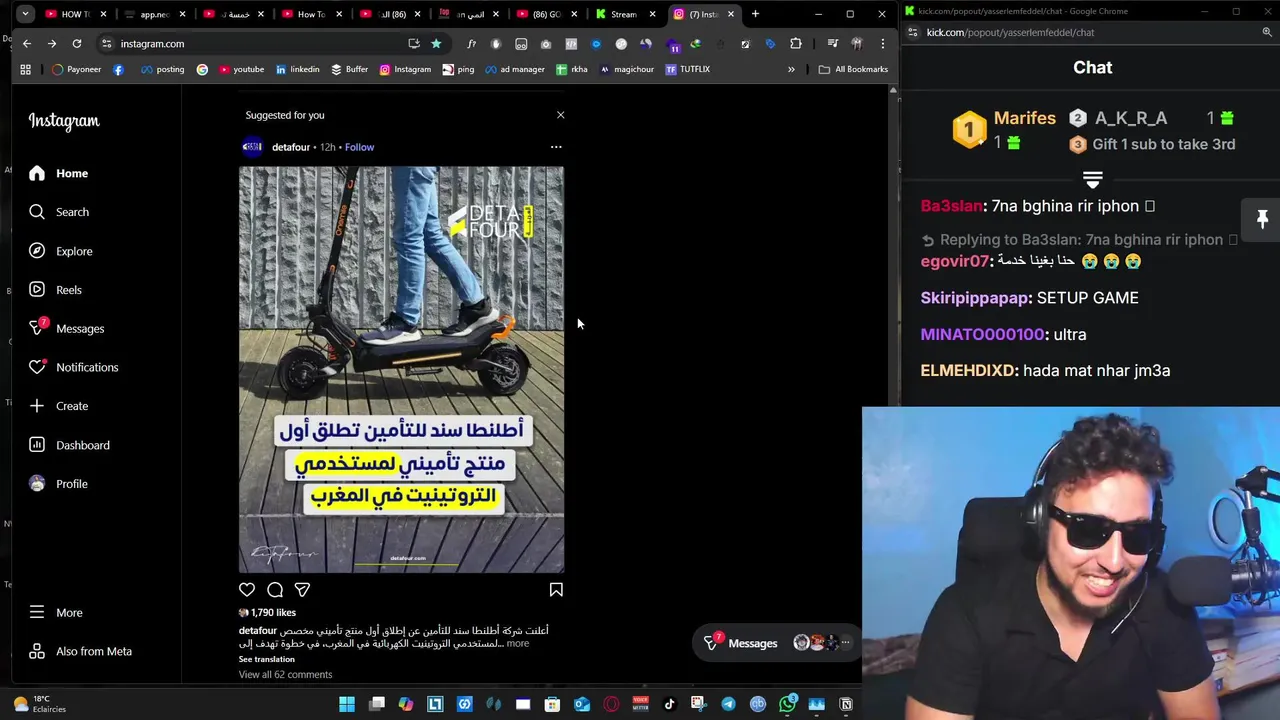
Task: Open Windows Start menu
Action: (x=347, y=704)
